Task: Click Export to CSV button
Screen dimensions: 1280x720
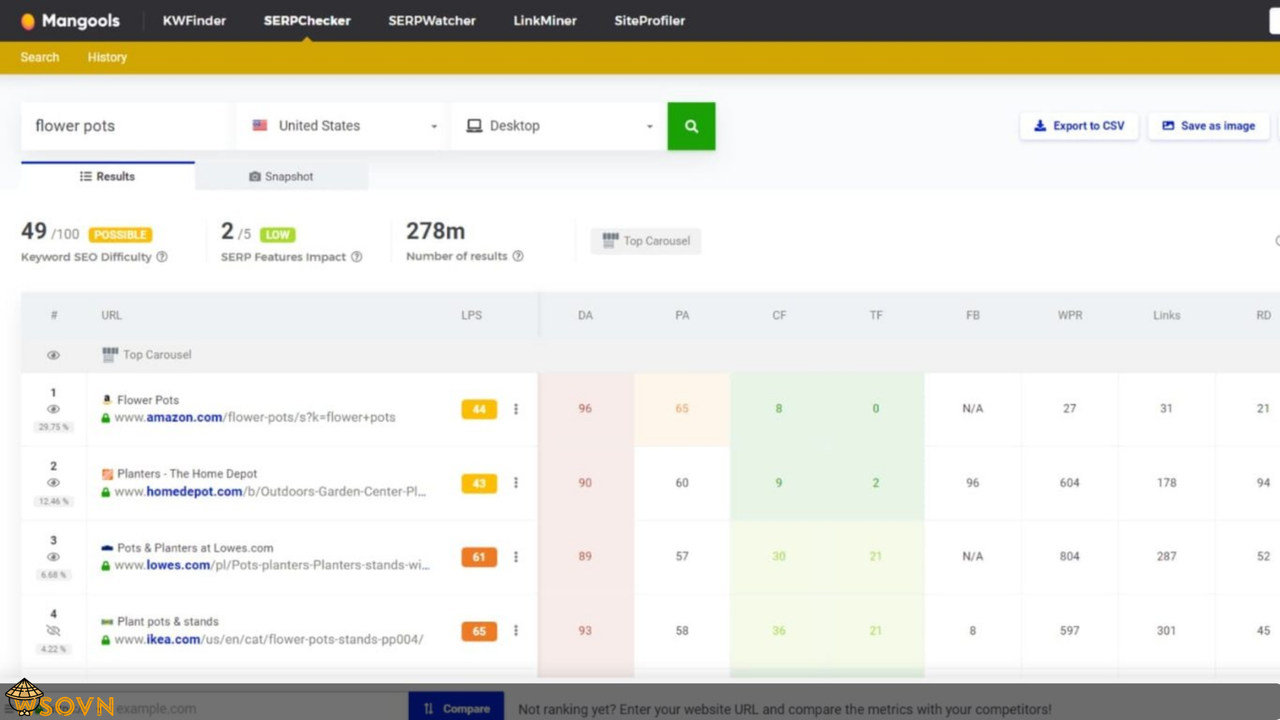Action: point(1079,126)
